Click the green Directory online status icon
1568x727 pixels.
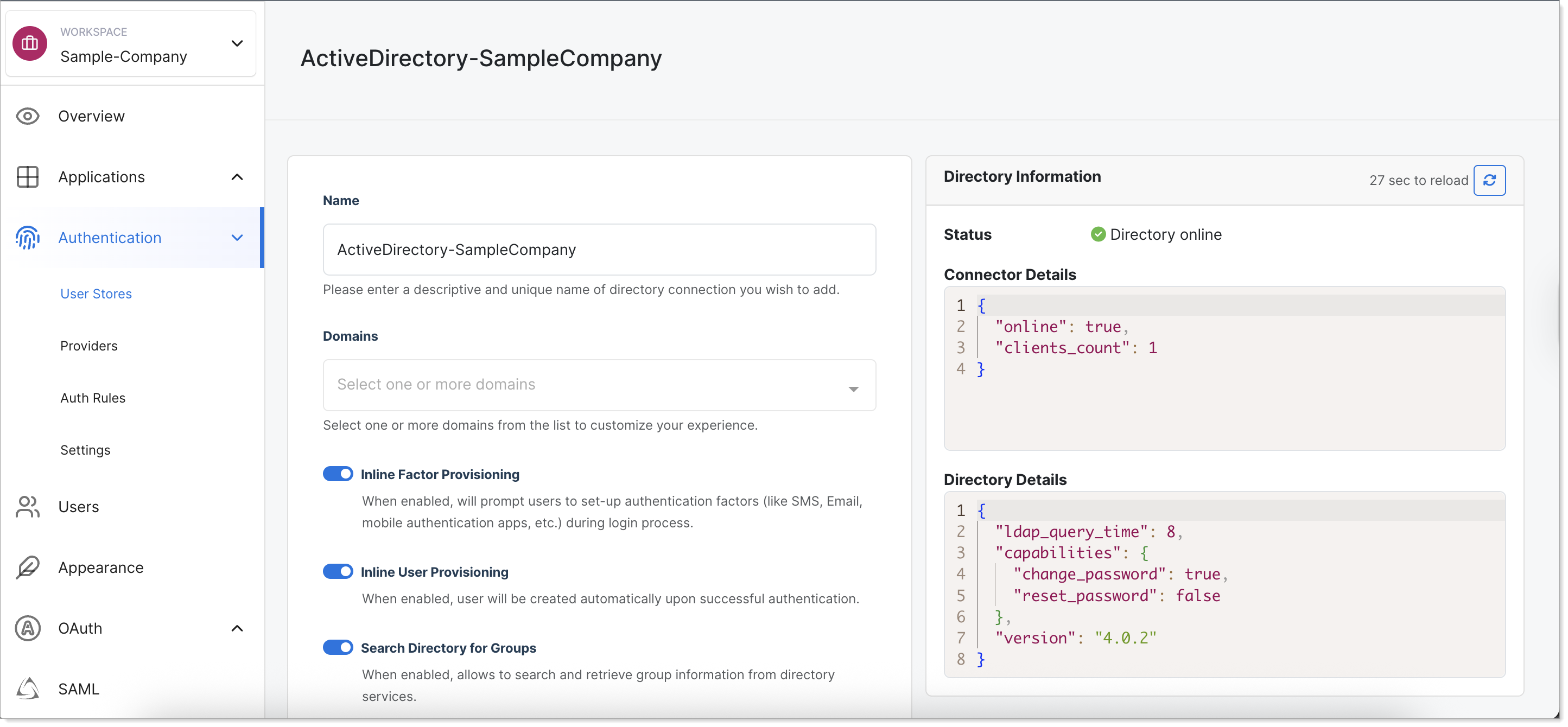click(1098, 234)
